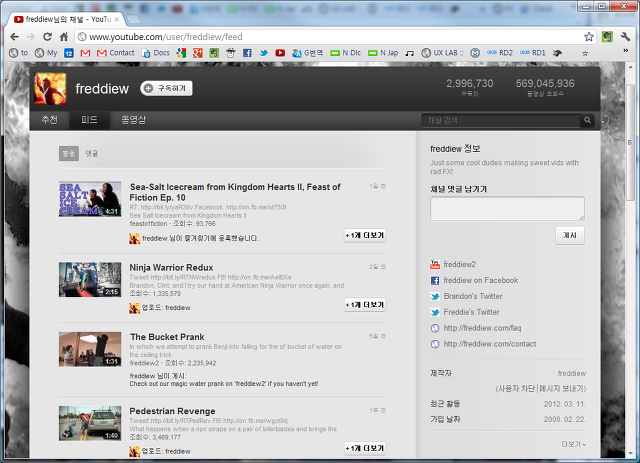Click the freddiew channel avatar

click(50, 89)
